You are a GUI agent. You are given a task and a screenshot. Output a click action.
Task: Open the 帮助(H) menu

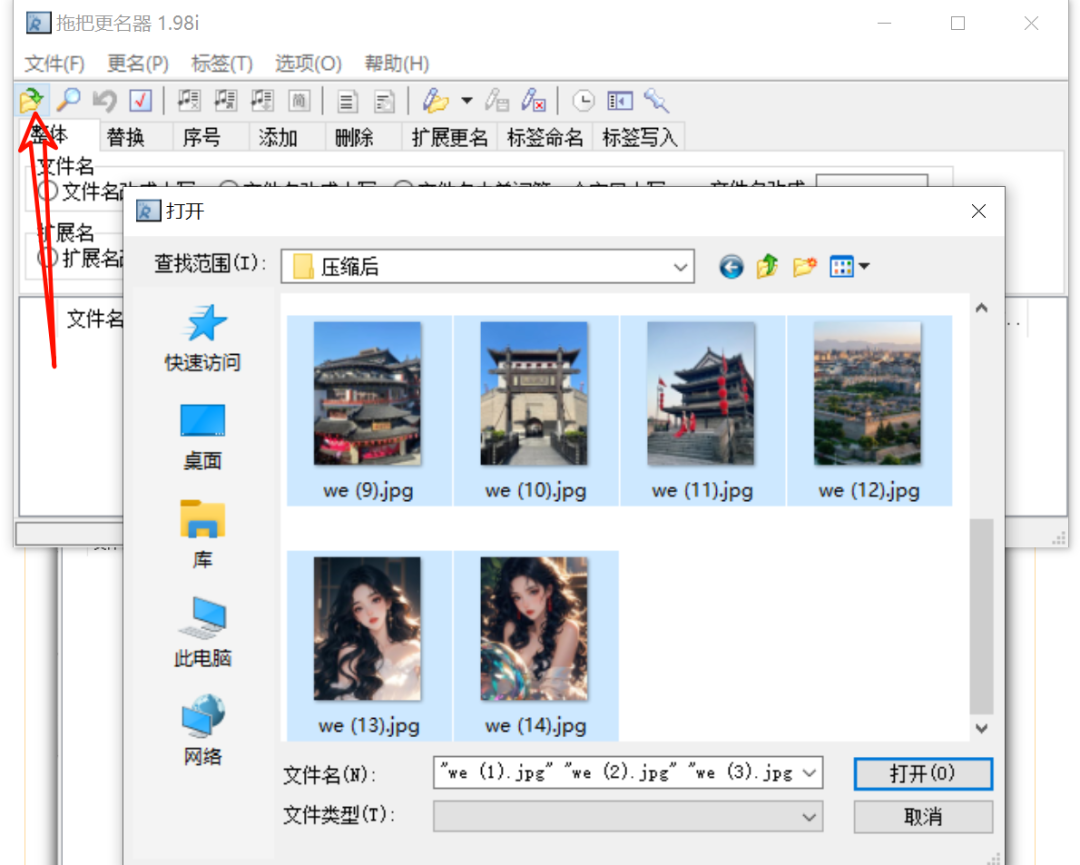pyautogui.click(x=397, y=63)
